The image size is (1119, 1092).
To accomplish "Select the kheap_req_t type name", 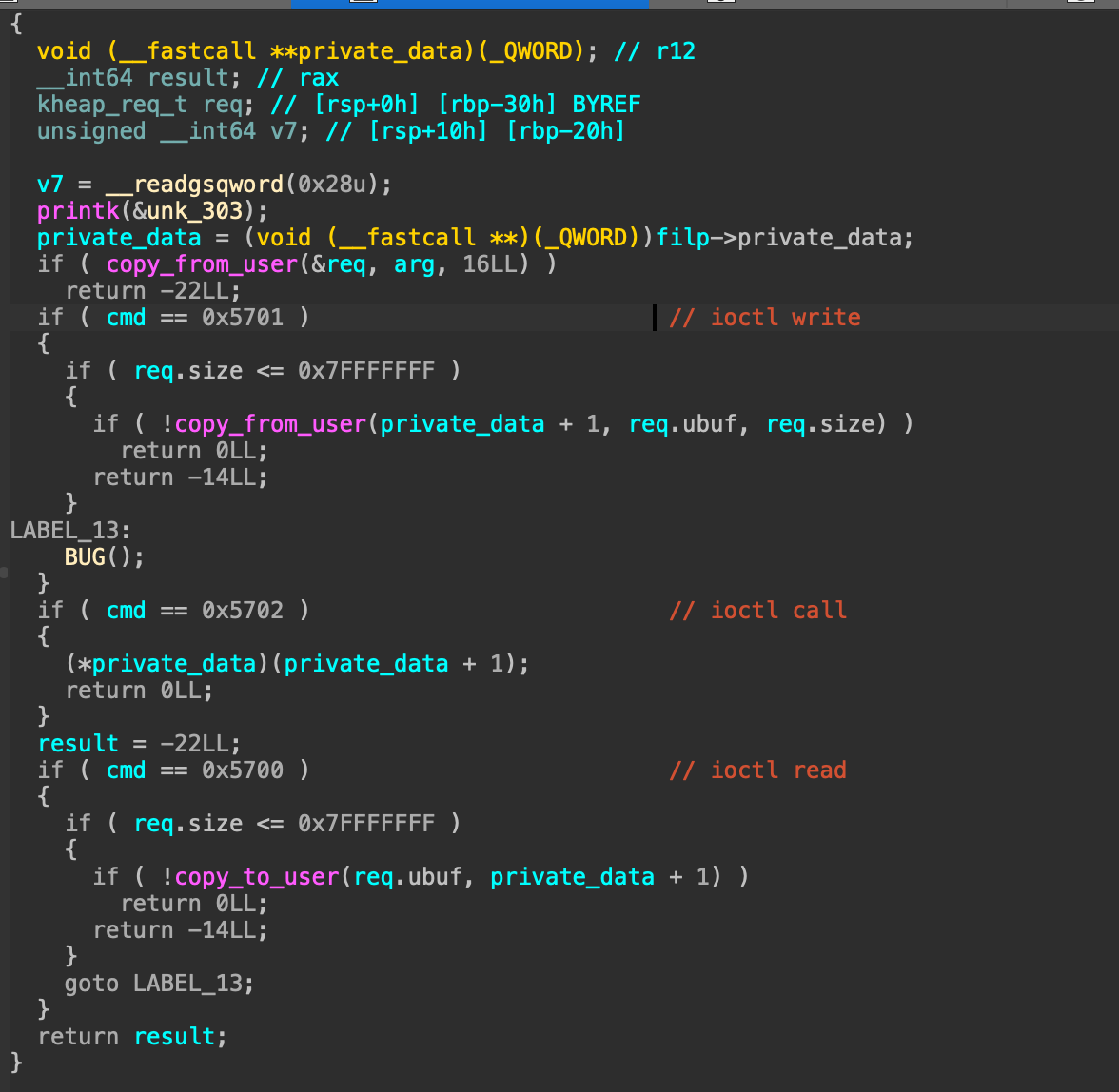I will point(112,105).
